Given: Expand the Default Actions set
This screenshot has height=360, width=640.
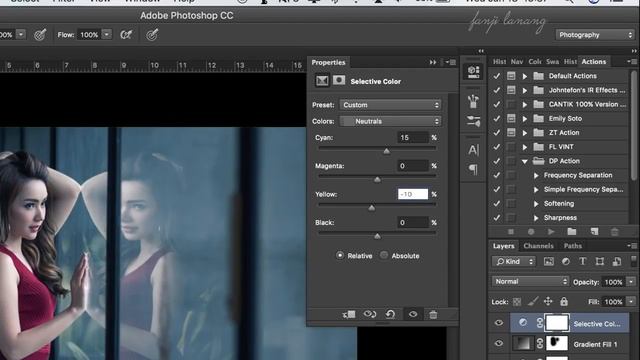Looking at the screenshot, I should pyautogui.click(x=525, y=76).
